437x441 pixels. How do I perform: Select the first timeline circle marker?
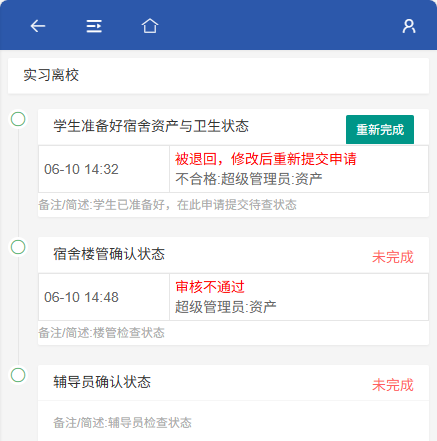coord(18,119)
